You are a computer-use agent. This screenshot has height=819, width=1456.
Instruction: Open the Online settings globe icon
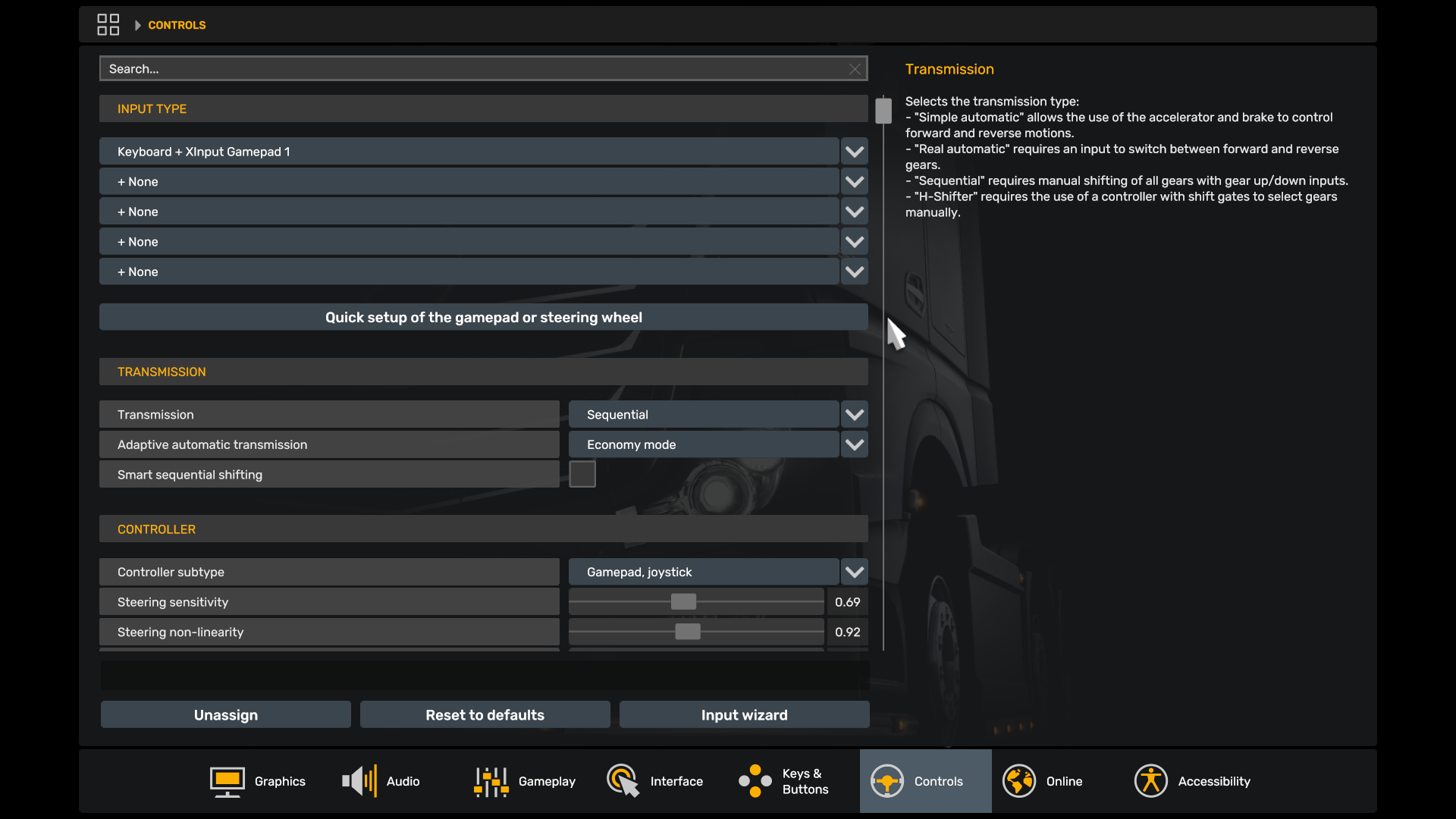click(1018, 781)
